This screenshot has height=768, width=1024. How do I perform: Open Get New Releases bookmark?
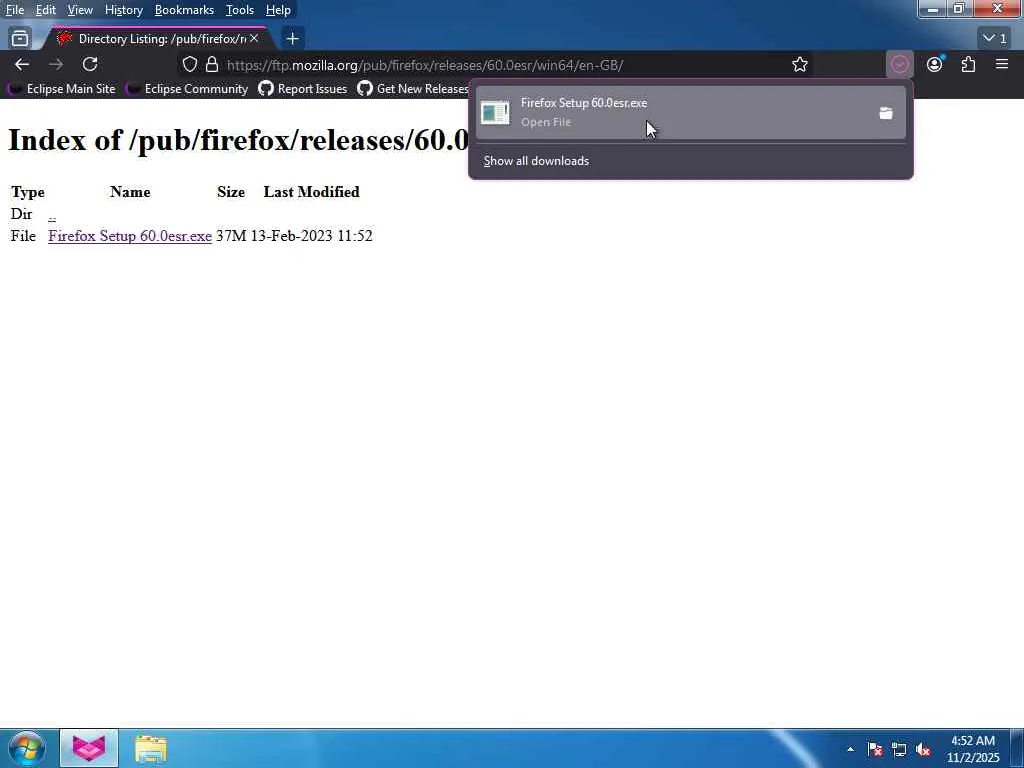(x=413, y=89)
